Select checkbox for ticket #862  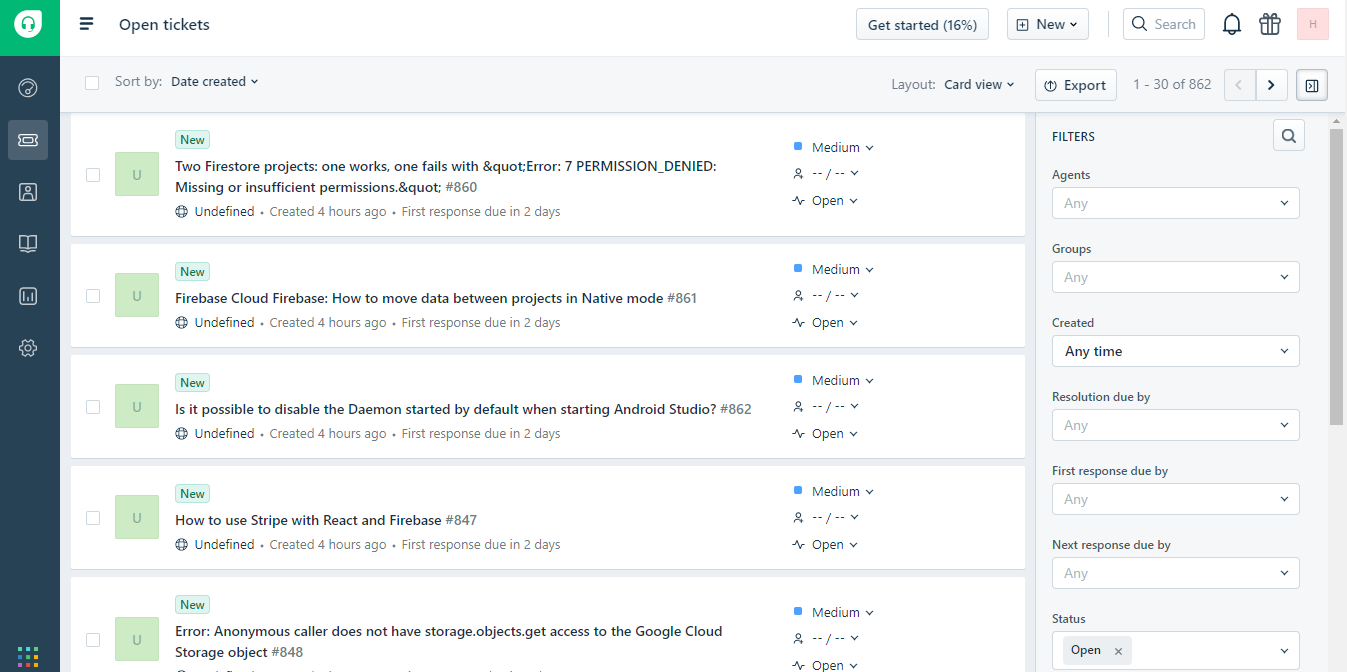[x=93, y=407]
